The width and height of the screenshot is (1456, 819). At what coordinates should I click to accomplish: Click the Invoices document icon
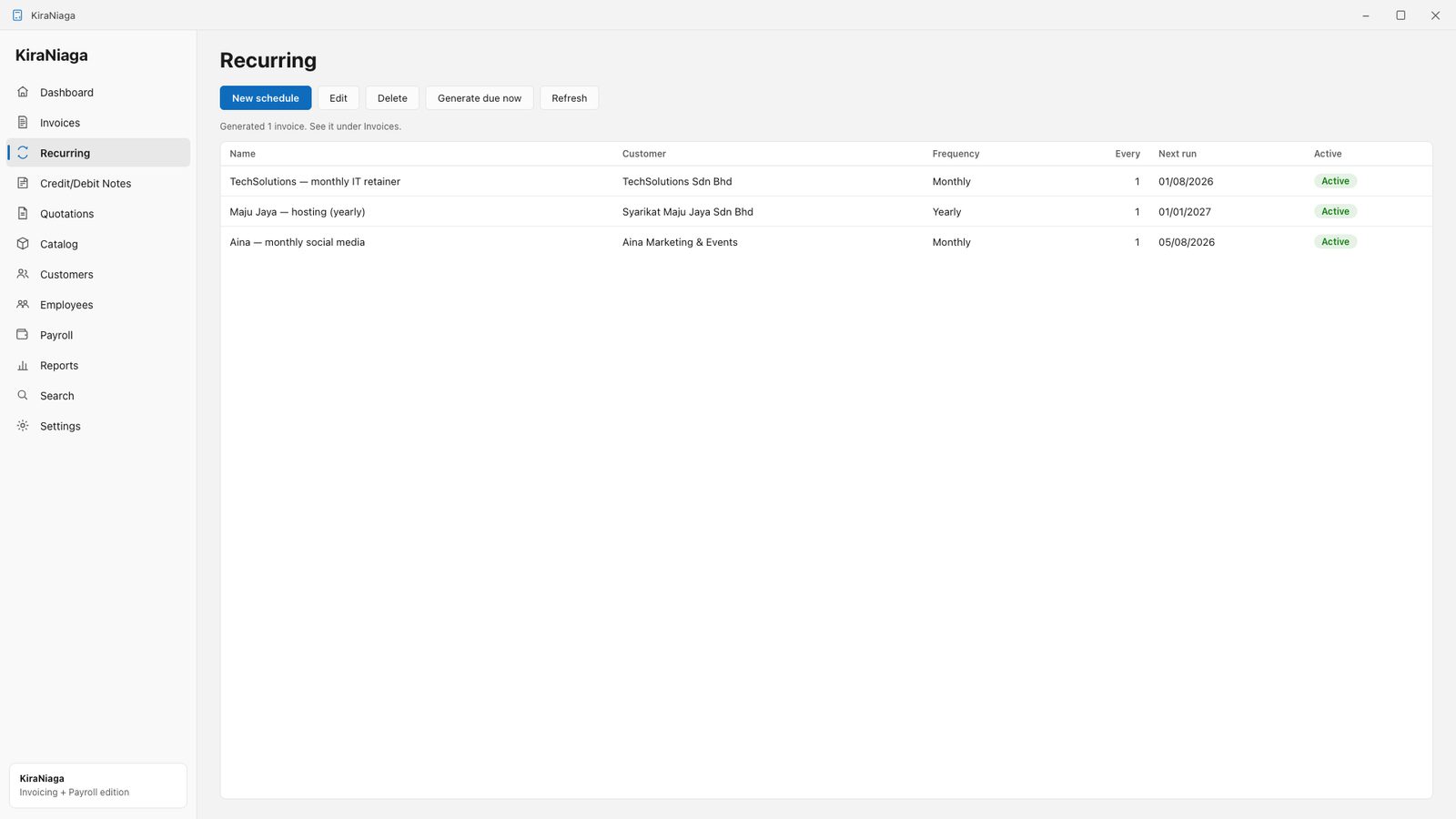23,122
